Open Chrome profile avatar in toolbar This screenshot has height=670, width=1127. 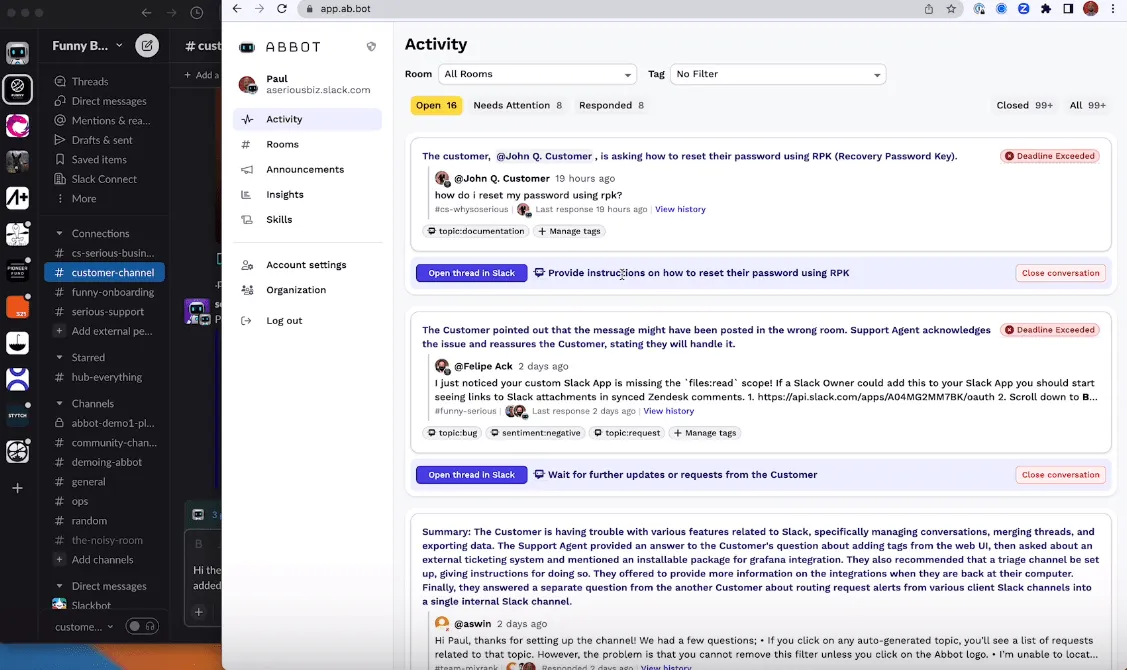point(1090,9)
